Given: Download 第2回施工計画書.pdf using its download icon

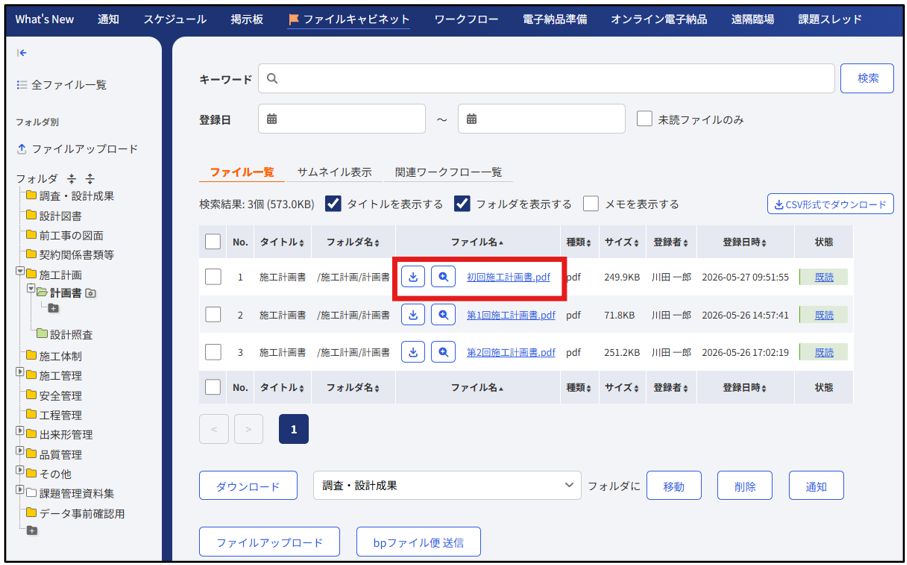Looking at the screenshot, I should pos(413,352).
